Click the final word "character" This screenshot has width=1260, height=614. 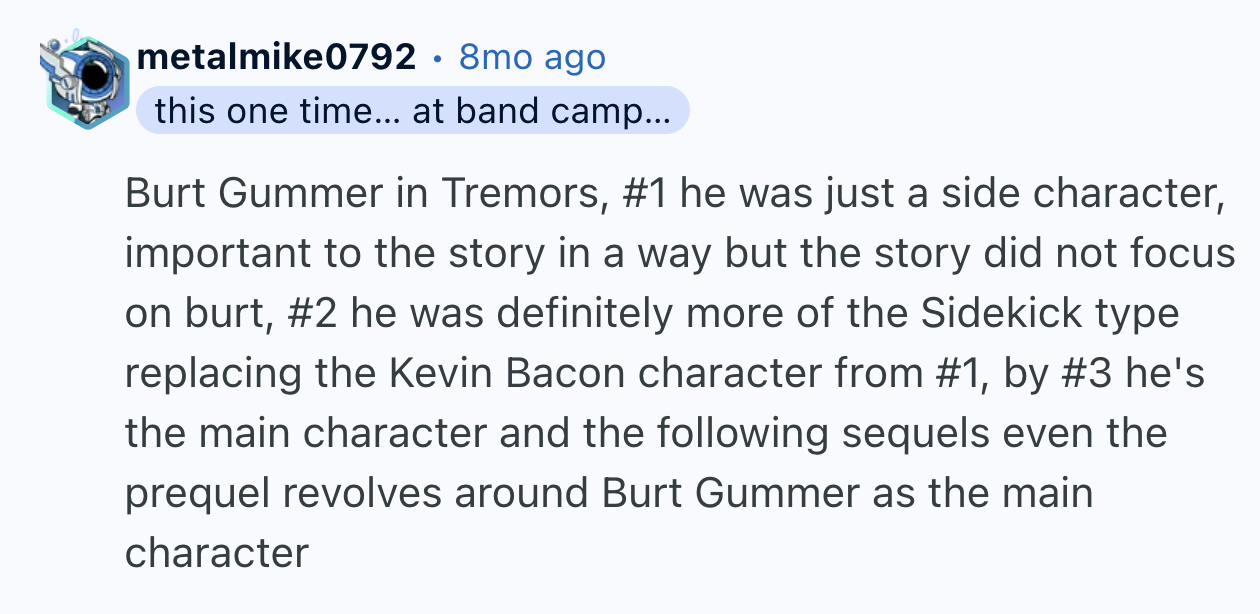pyautogui.click(x=217, y=553)
